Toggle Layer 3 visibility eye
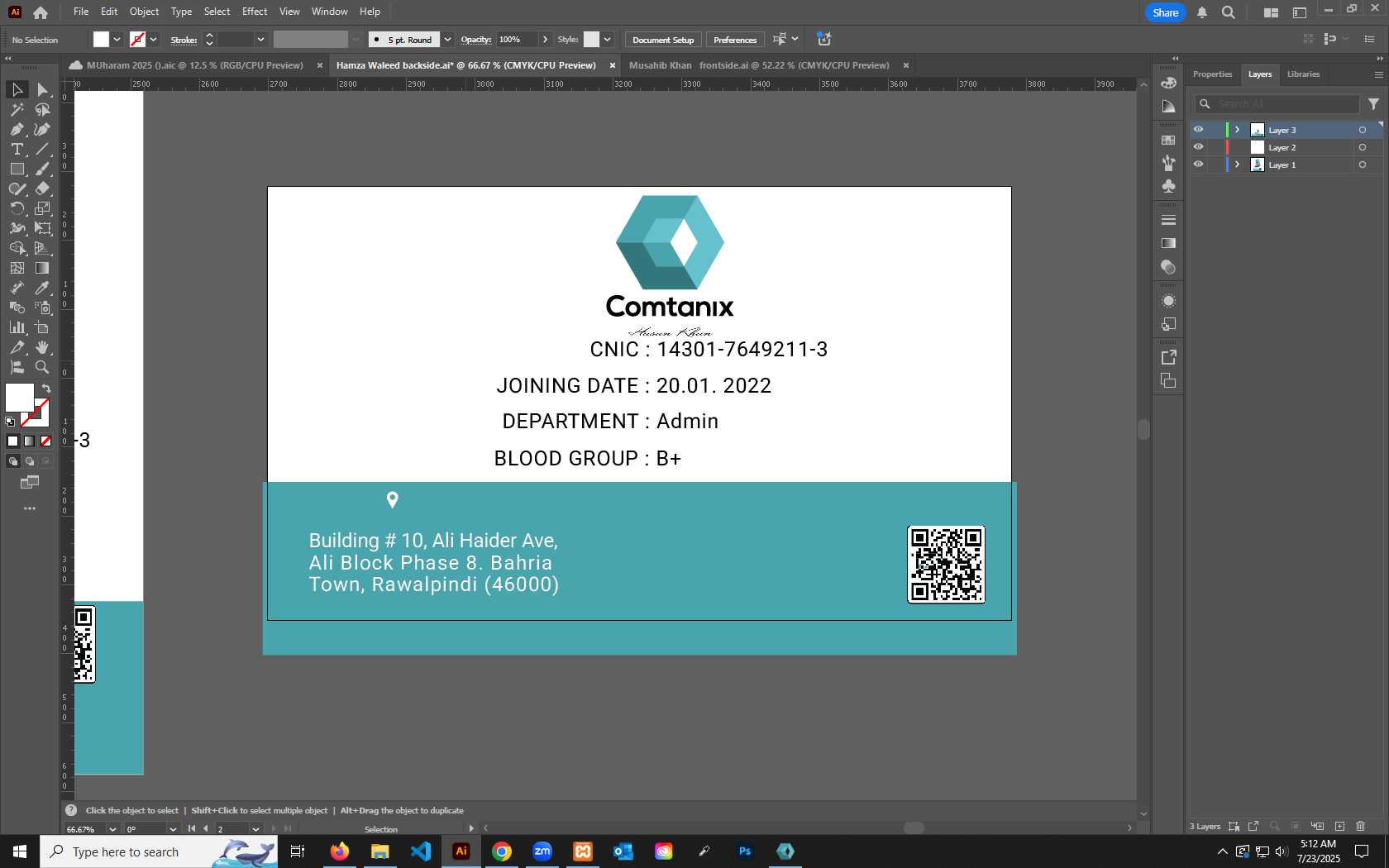Viewport: 1389px width, 868px height. coord(1198,130)
